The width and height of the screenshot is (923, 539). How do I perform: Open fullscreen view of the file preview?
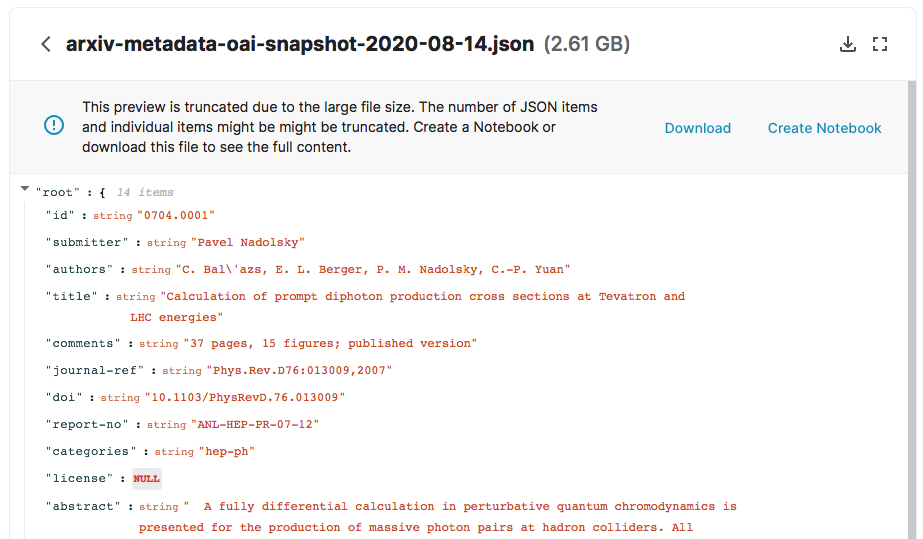point(880,44)
